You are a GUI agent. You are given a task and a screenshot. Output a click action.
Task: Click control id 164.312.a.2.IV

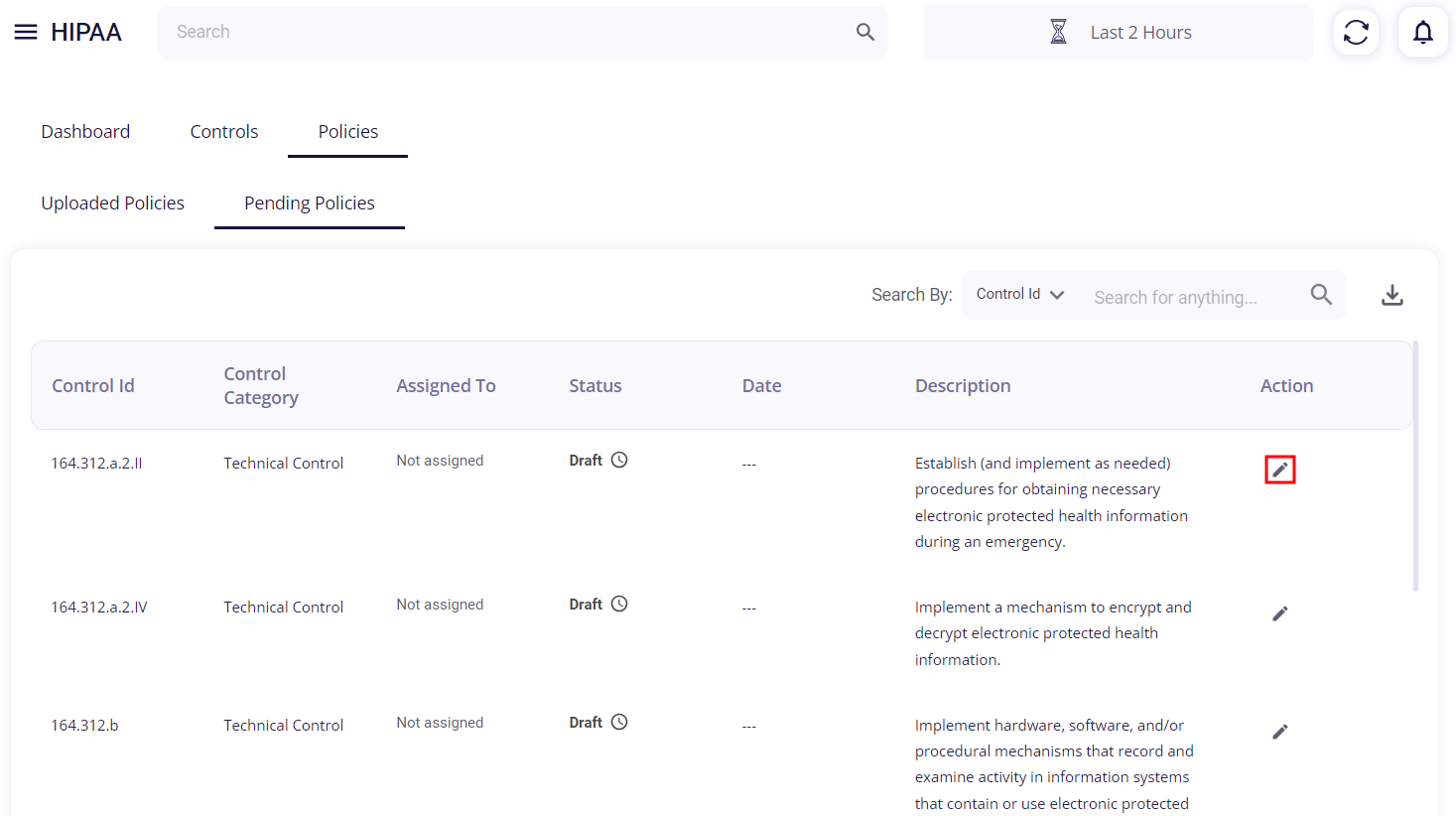coord(99,607)
